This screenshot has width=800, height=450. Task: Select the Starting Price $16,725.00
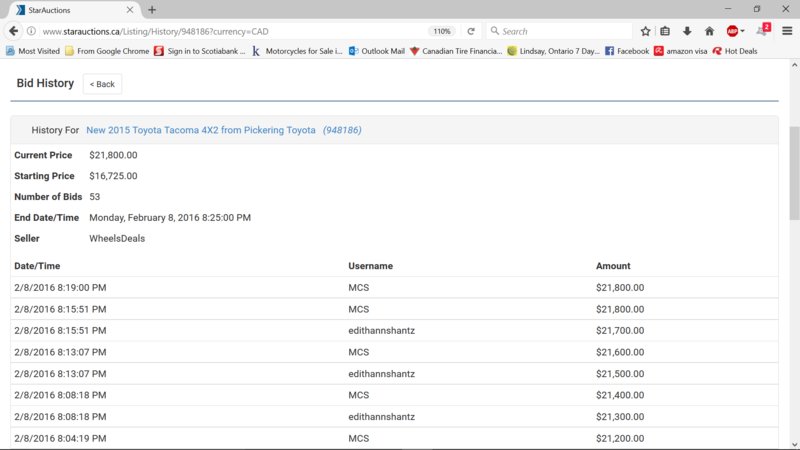point(113,176)
